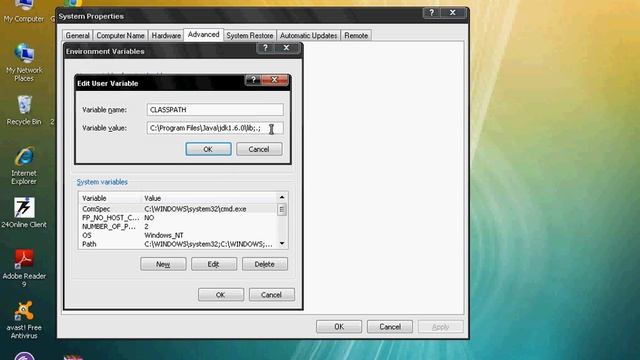
Task: Launch Internet Explorer from desktop
Action: (24, 166)
